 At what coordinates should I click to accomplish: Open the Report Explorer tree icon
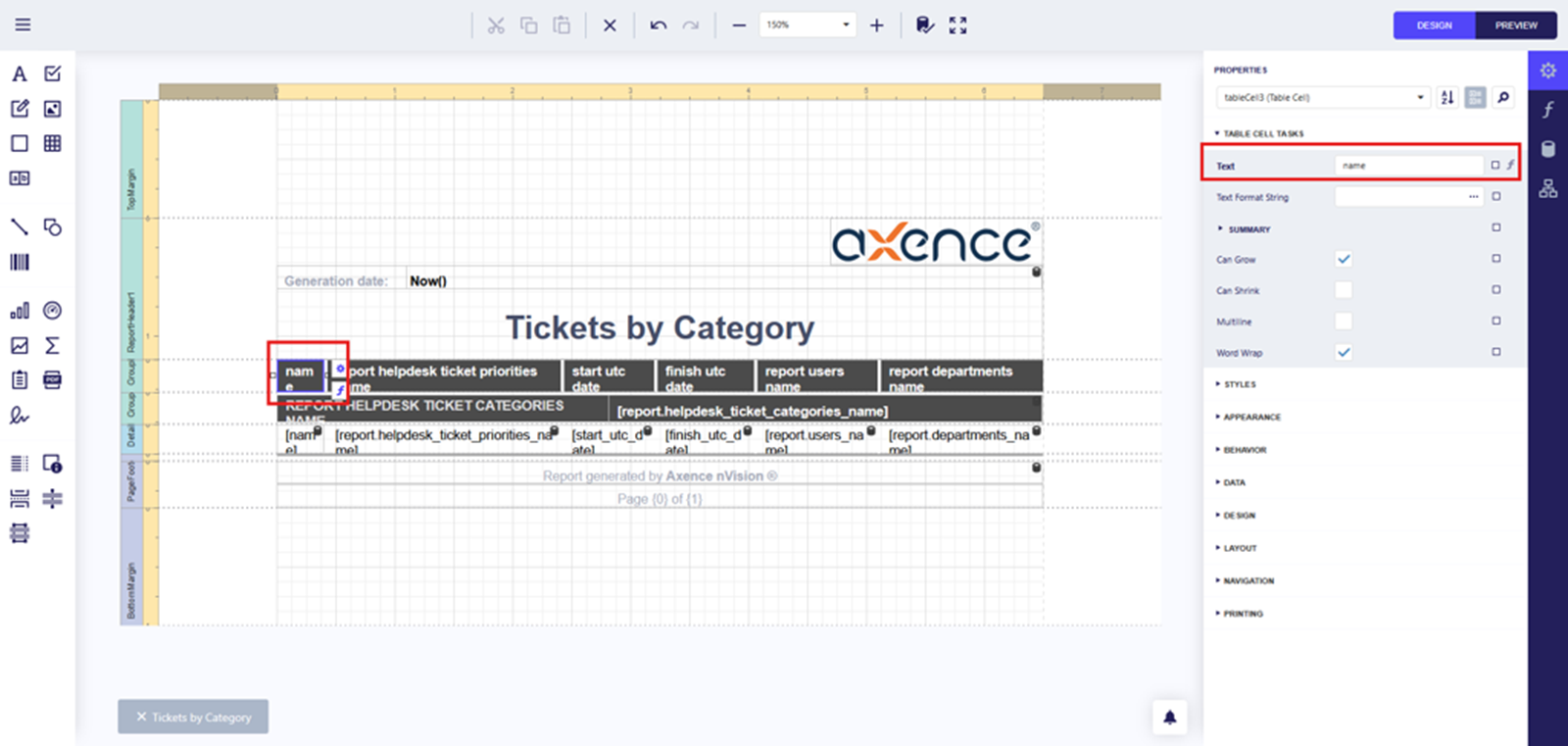[x=1548, y=188]
